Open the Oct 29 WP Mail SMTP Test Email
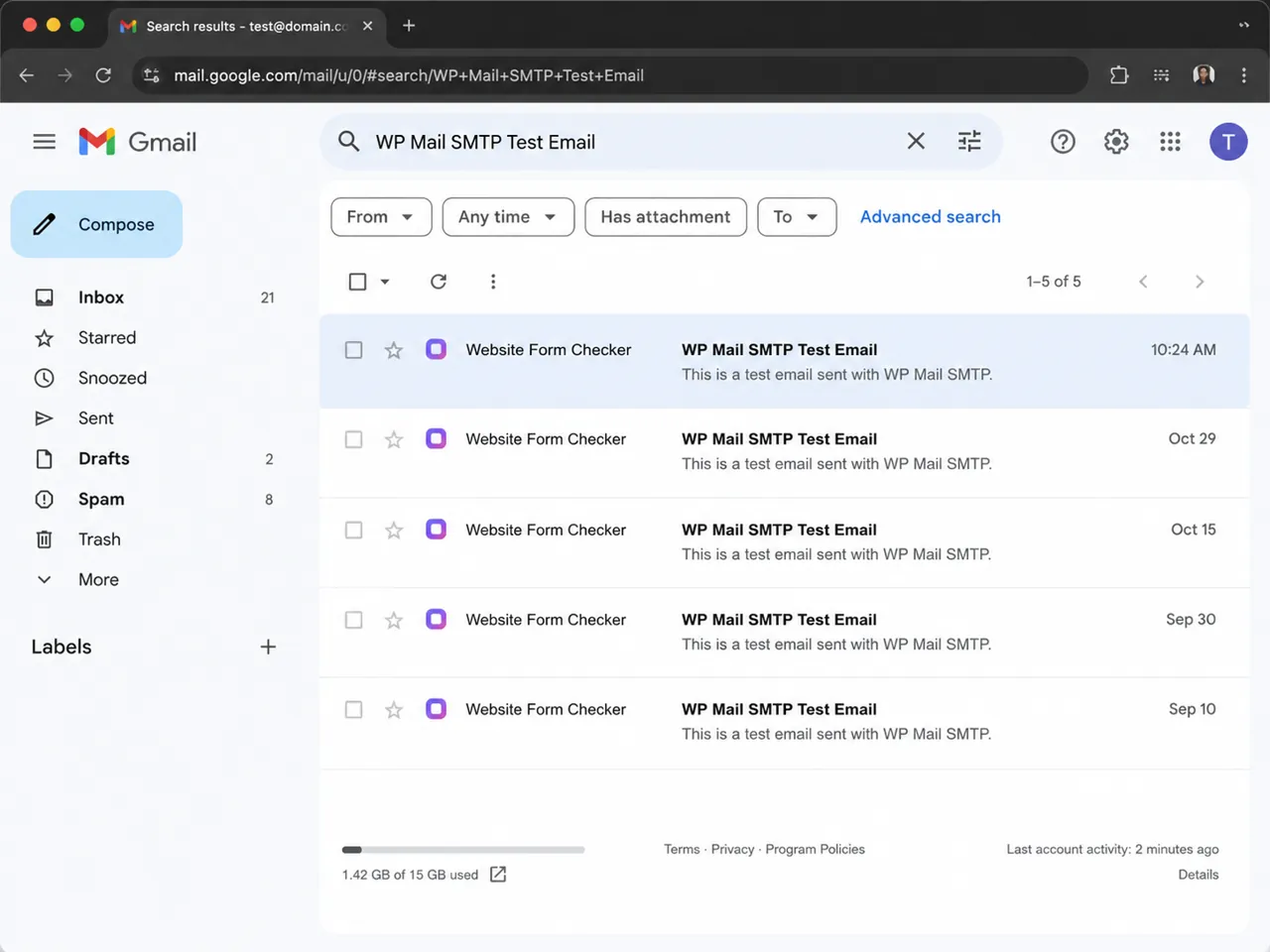The height and width of the screenshot is (952, 1270). coord(784,452)
